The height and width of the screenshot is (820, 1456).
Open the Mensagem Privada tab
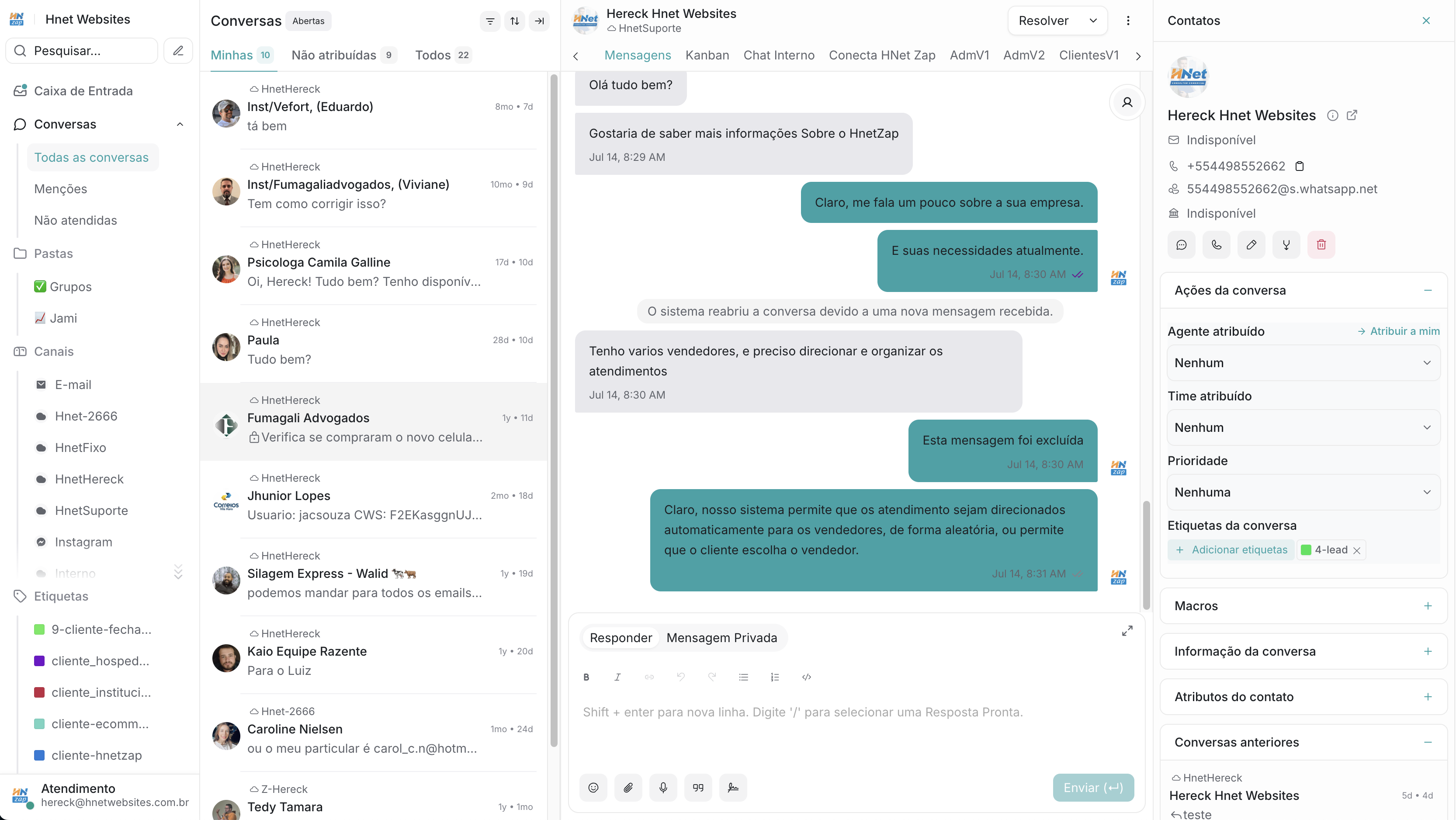coord(722,637)
